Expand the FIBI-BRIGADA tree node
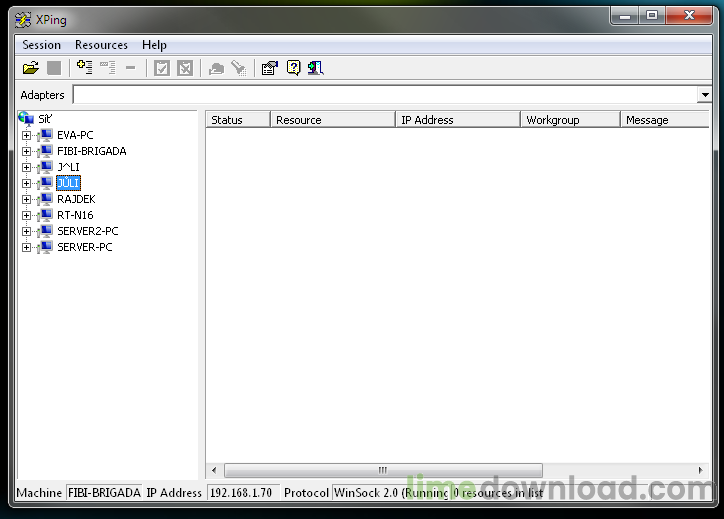 pos(26,151)
